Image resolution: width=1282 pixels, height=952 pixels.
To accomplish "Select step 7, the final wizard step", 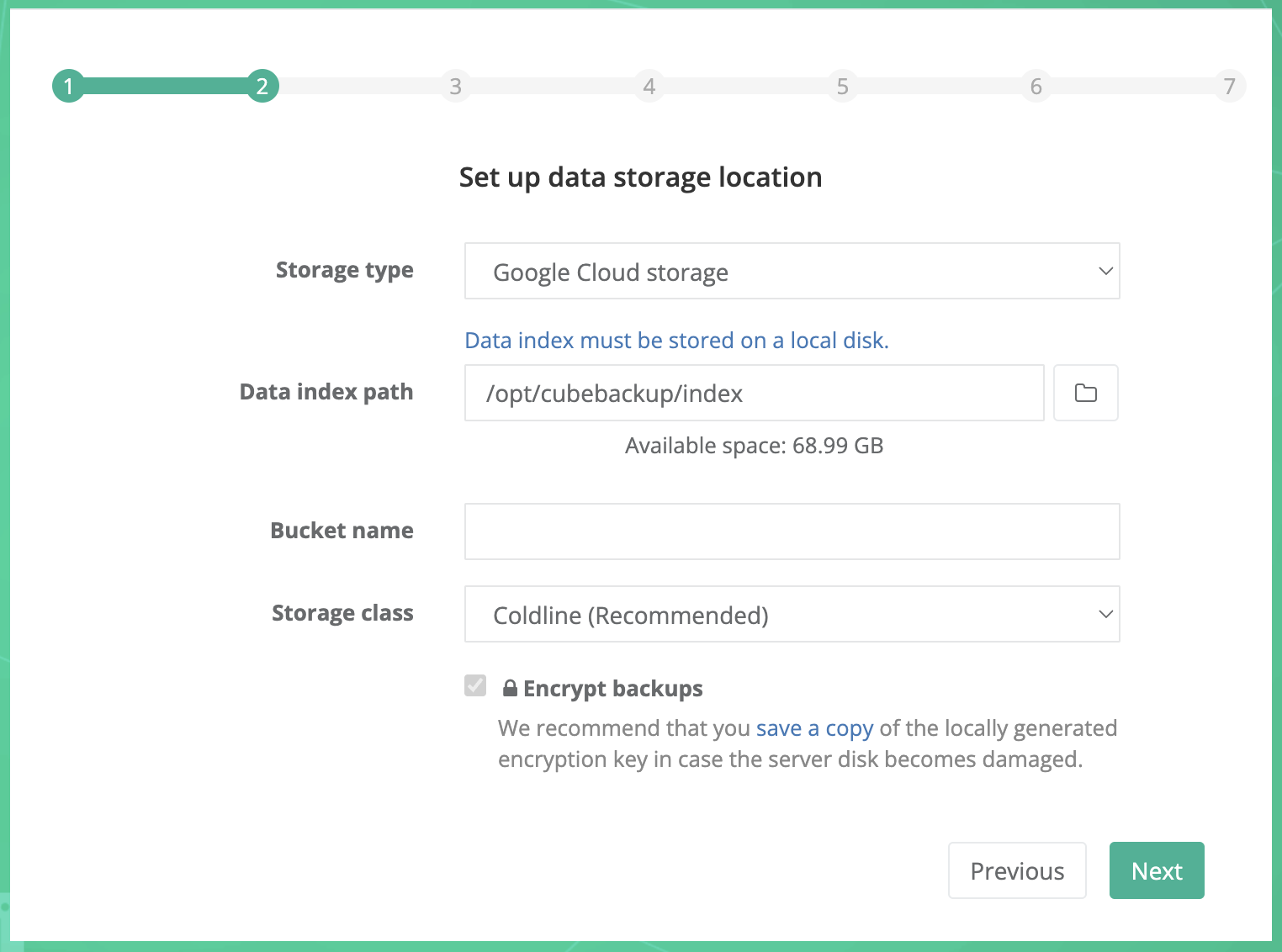I will tap(1229, 86).
